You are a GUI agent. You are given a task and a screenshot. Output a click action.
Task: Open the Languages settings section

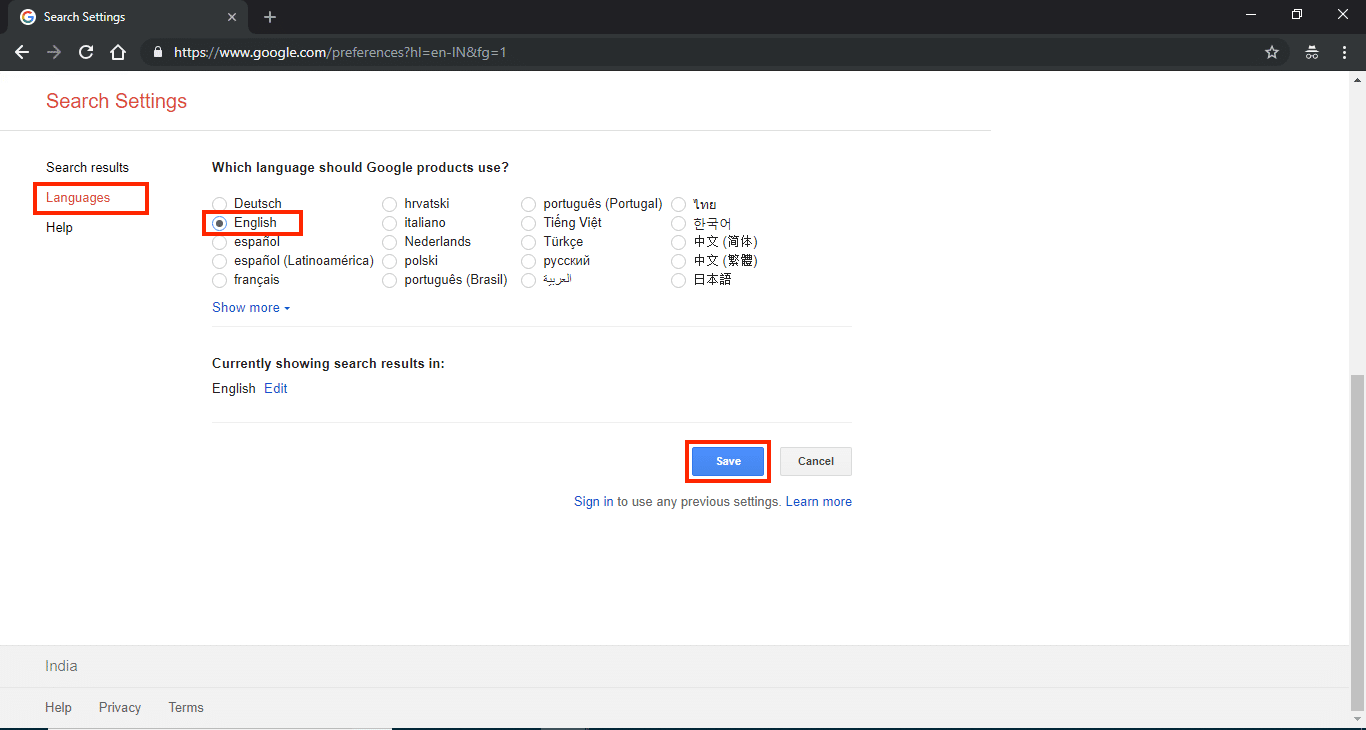pos(78,197)
